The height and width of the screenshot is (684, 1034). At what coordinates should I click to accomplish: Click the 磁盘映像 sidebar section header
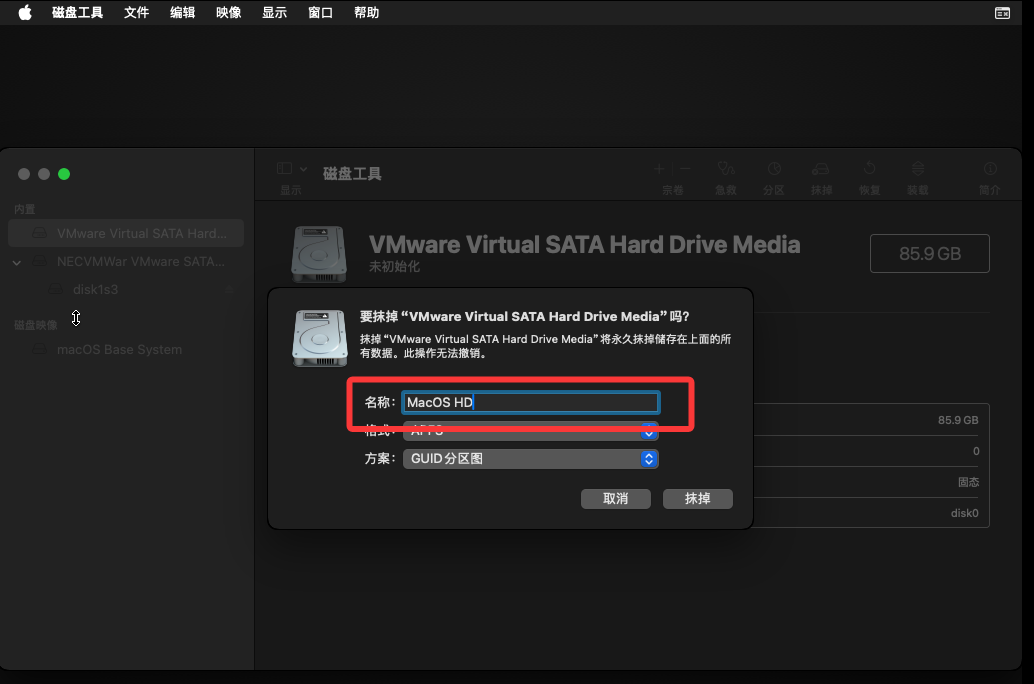[36, 325]
